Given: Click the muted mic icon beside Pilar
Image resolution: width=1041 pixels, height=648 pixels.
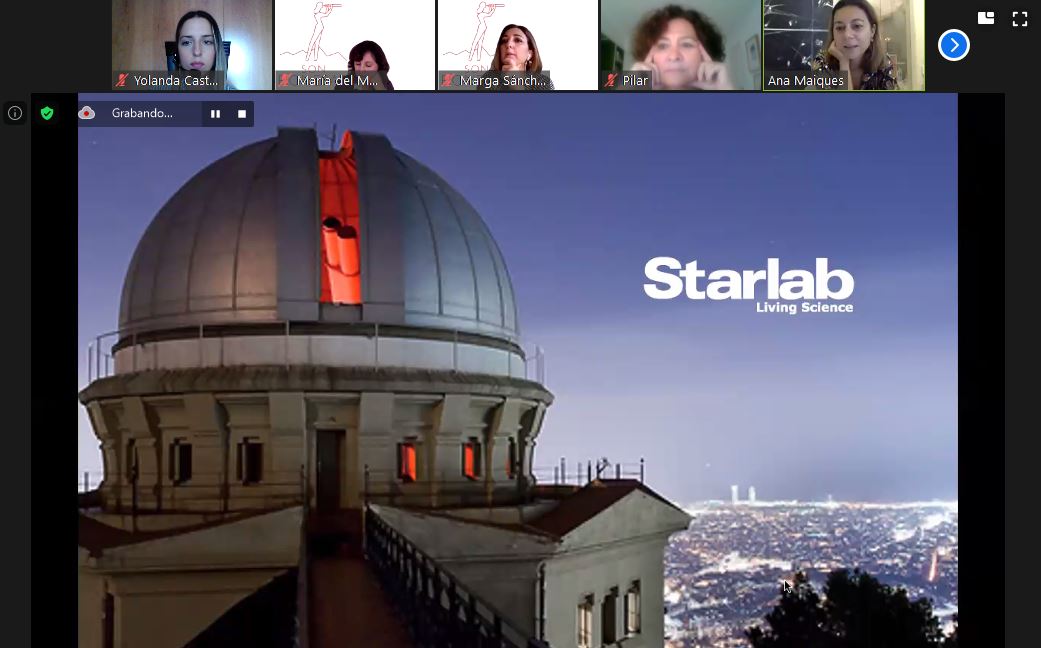Looking at the screenshot, I should click(611, 80).
